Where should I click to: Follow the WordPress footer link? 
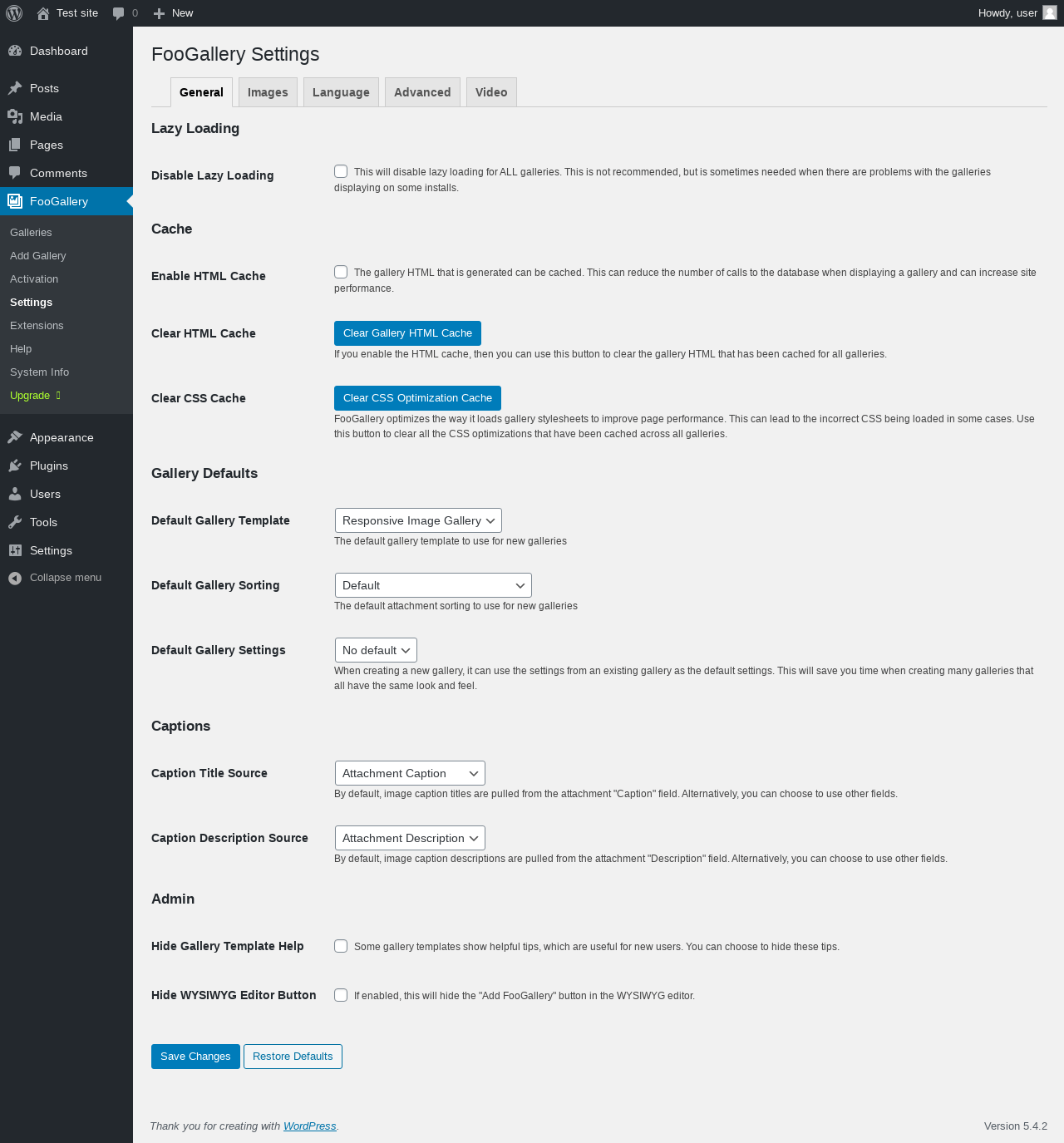(309, 1126)
